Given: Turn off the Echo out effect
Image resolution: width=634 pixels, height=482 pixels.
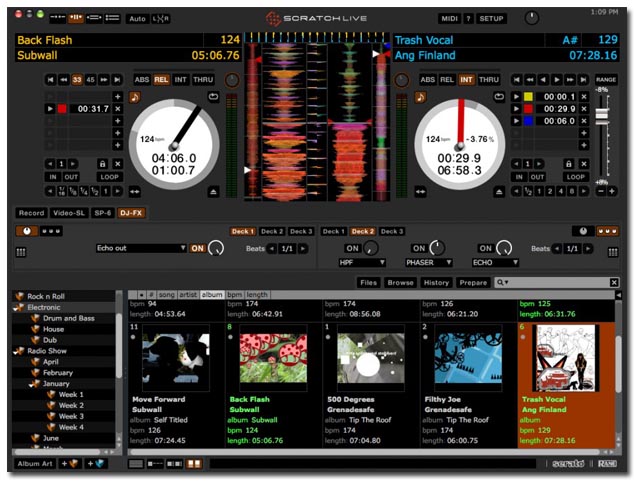Looking at the screenshot, I should (x=197, y=248).
